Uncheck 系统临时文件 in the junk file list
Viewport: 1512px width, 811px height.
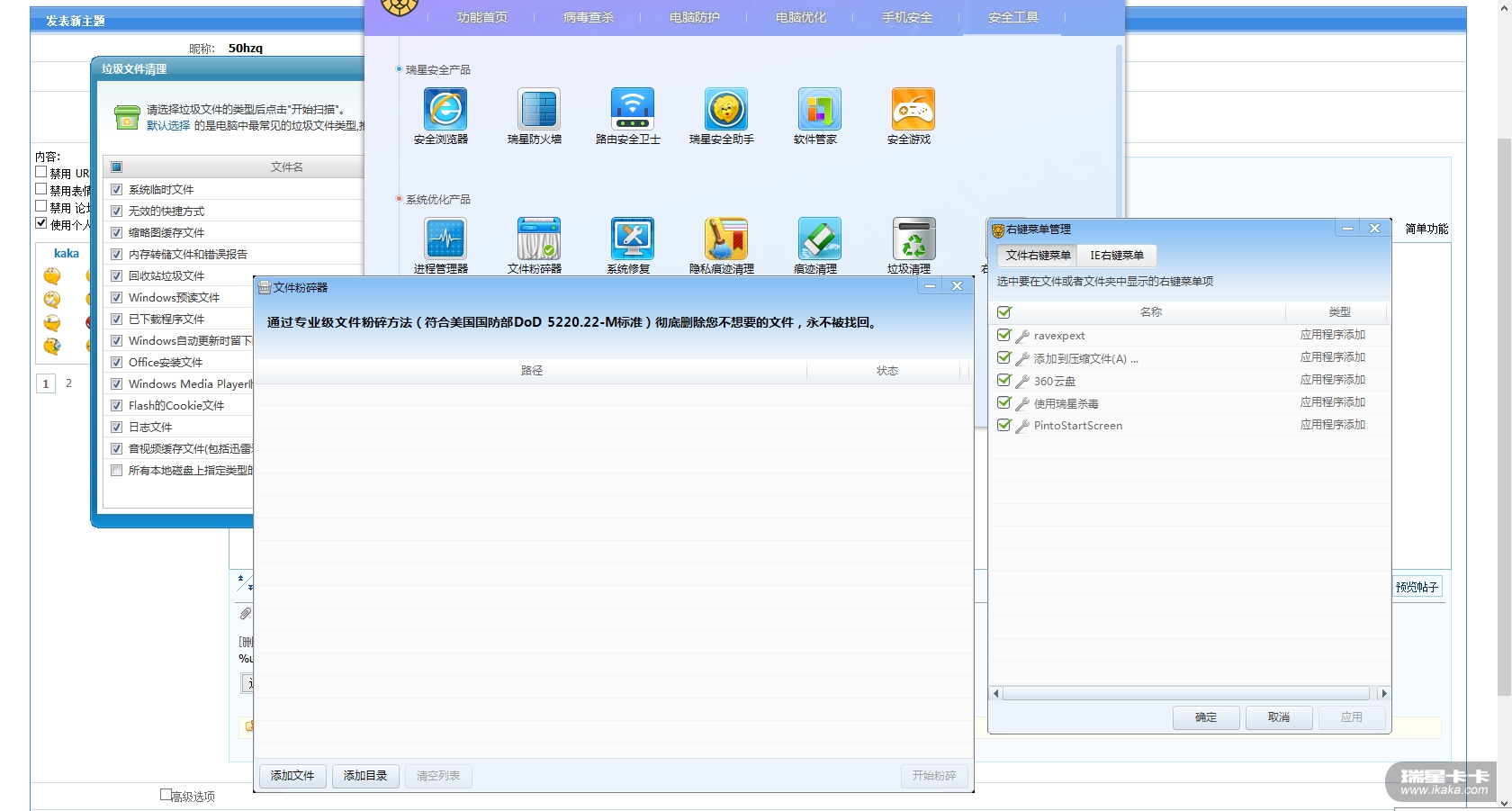click(116, 190)
